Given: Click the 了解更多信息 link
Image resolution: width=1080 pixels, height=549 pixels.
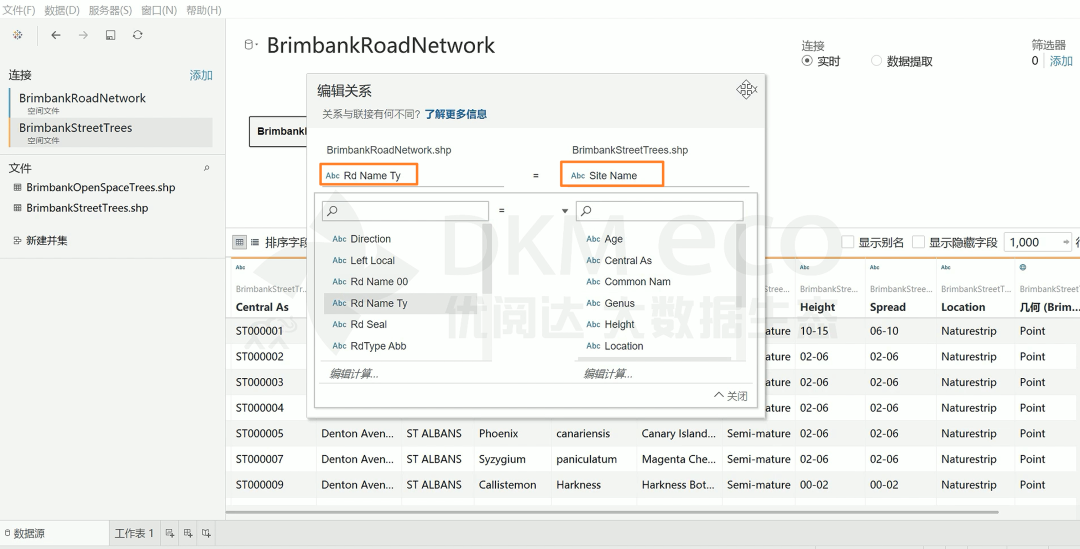Looking at the screenshot, I should [x=455, y=114].
